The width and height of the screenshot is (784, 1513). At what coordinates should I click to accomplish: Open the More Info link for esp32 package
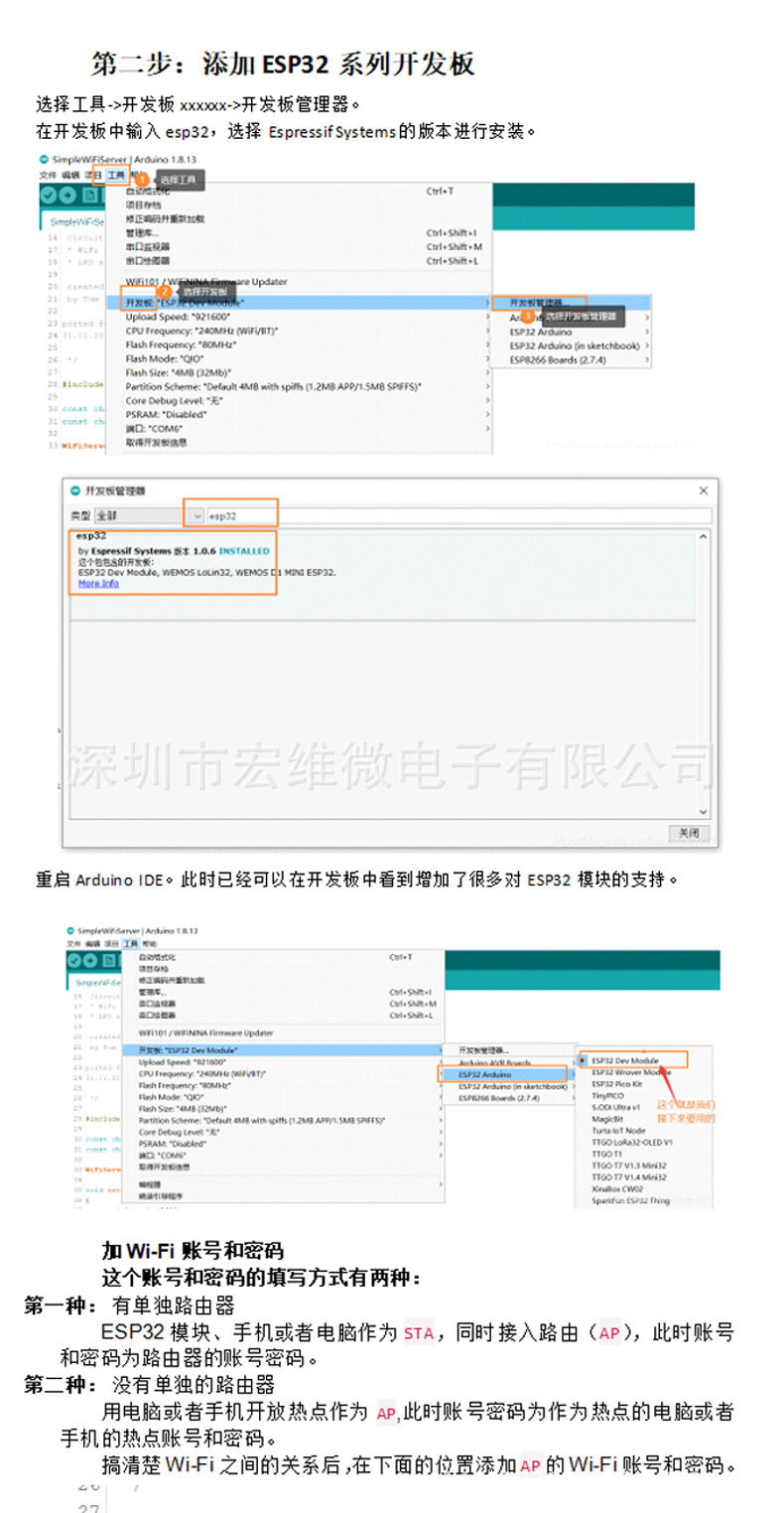[x=98, y=583]
